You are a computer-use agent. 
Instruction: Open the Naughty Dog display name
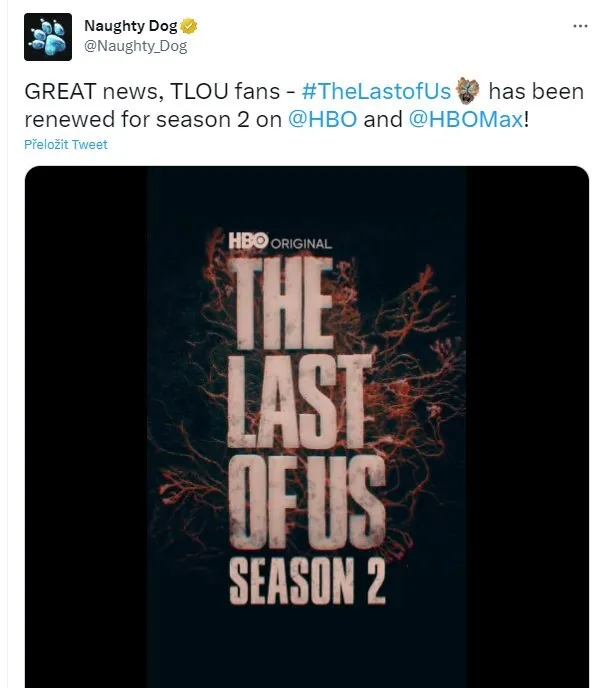(x=130, y=27)
